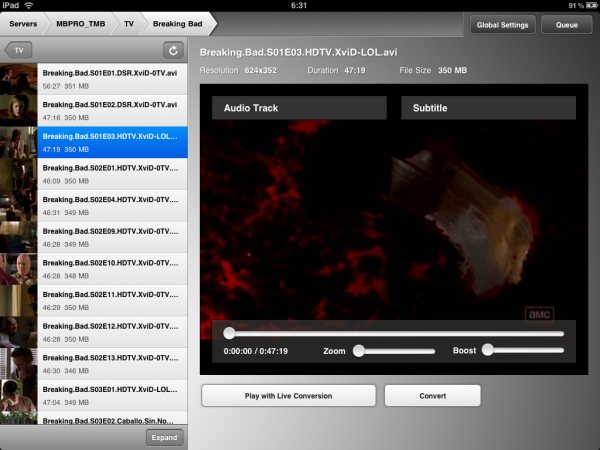This screenshot has height=450, width=600.
Task: Open the Queue
Action: [x=567, y=25]
